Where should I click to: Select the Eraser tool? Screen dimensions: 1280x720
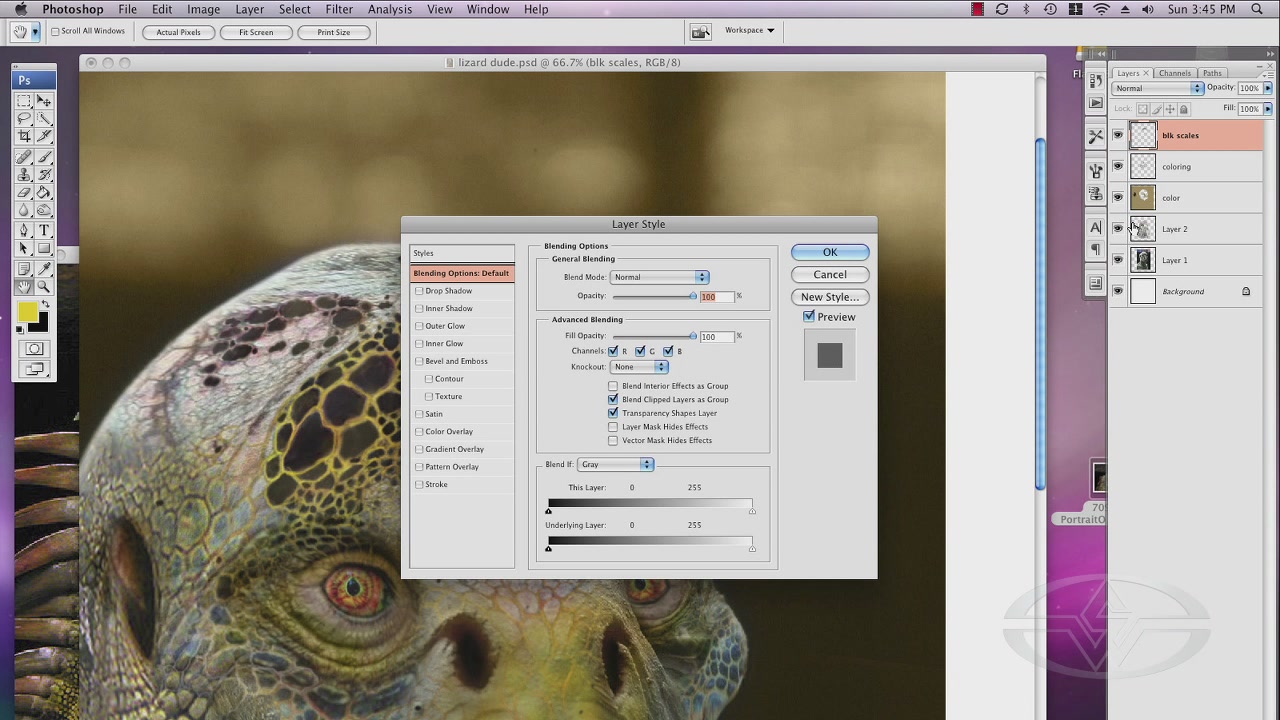pos(24,193)
